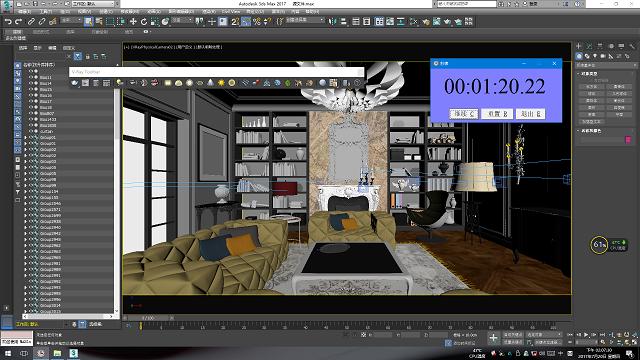Screen dimensions: 640x360
Task: Activate the Select and Link tool
Action: [x=31, y=22]
